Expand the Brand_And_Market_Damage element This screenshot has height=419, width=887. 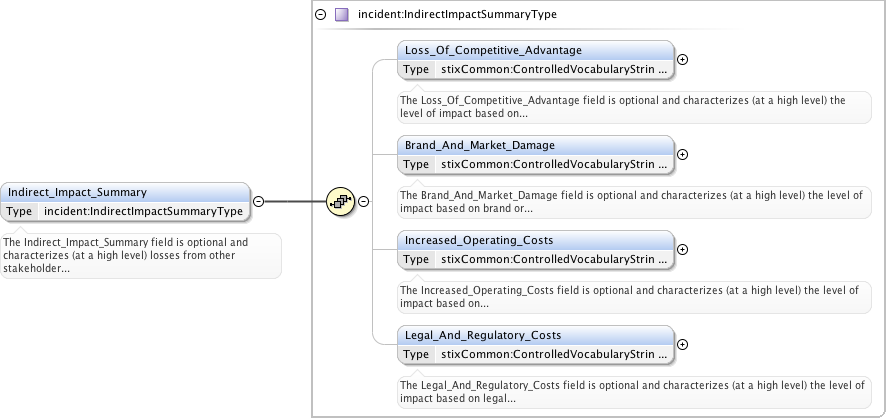point(683,154)
